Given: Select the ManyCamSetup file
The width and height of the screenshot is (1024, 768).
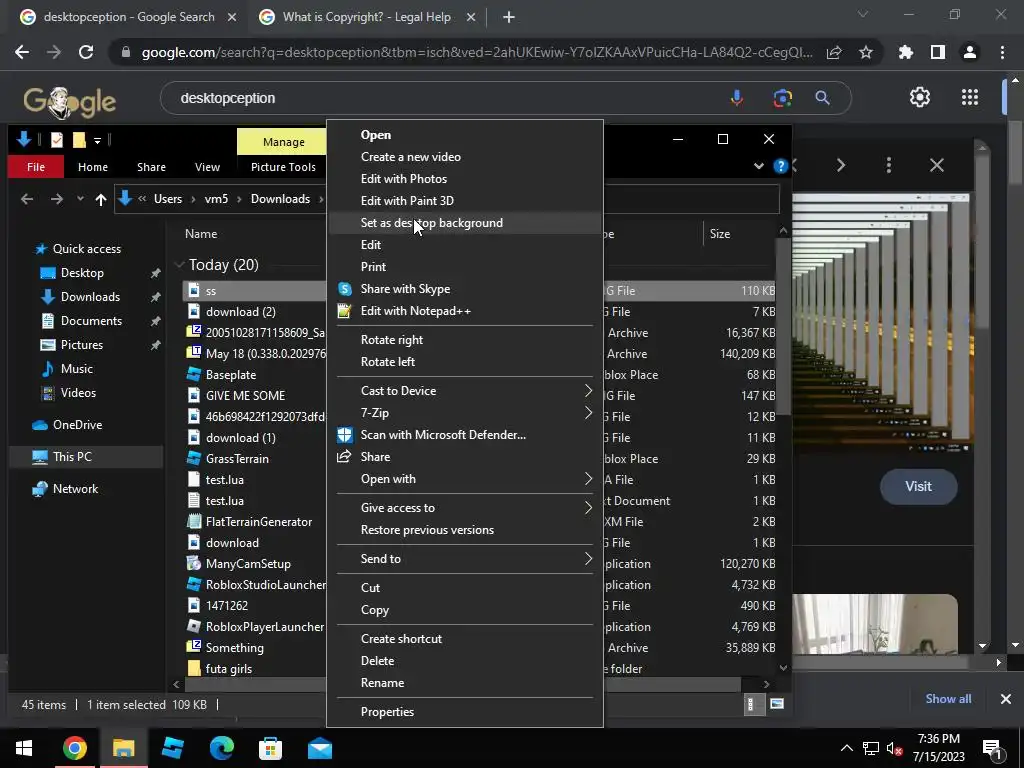Looking at the screenshot, I should pyautogui.click(x=248, y=564).
